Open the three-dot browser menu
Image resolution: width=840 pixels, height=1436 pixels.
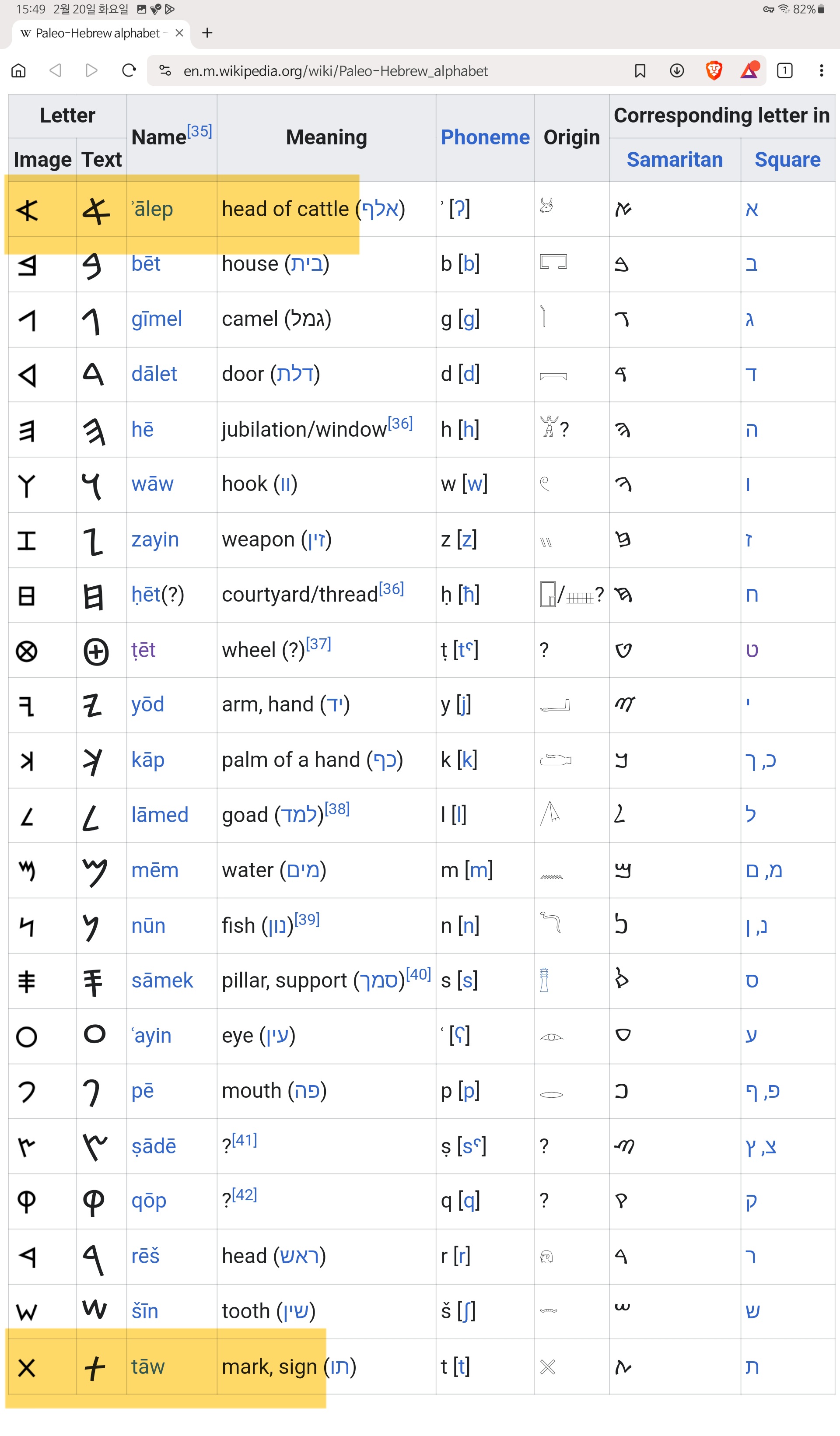821,70
